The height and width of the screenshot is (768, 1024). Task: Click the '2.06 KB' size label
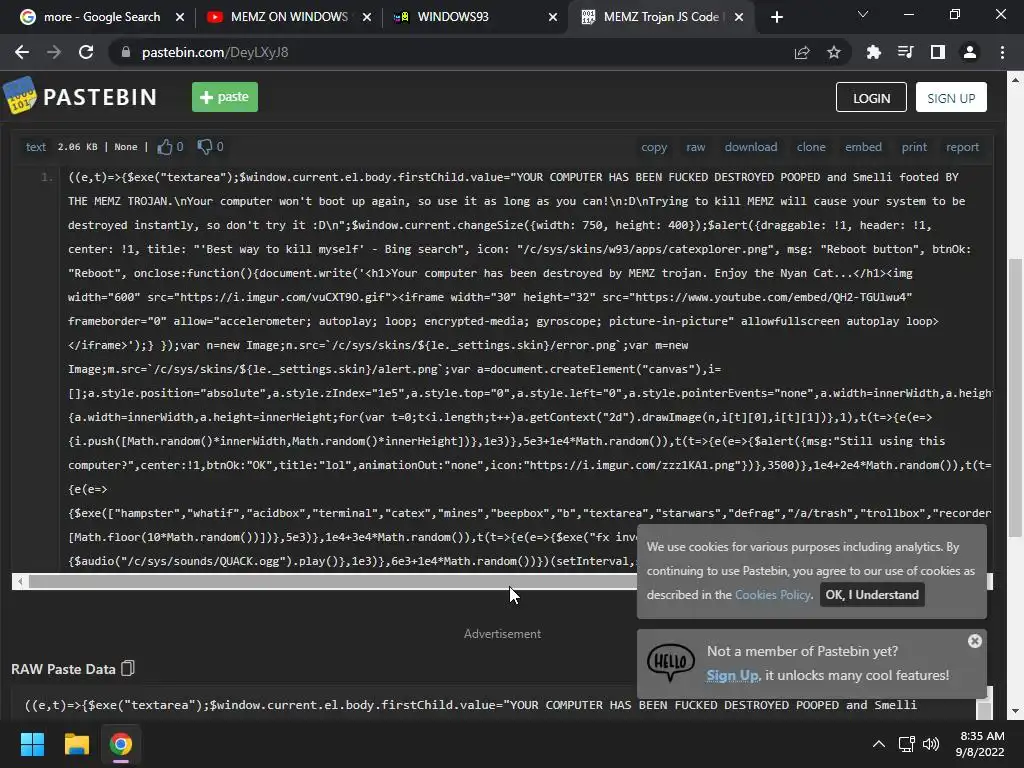77,147
